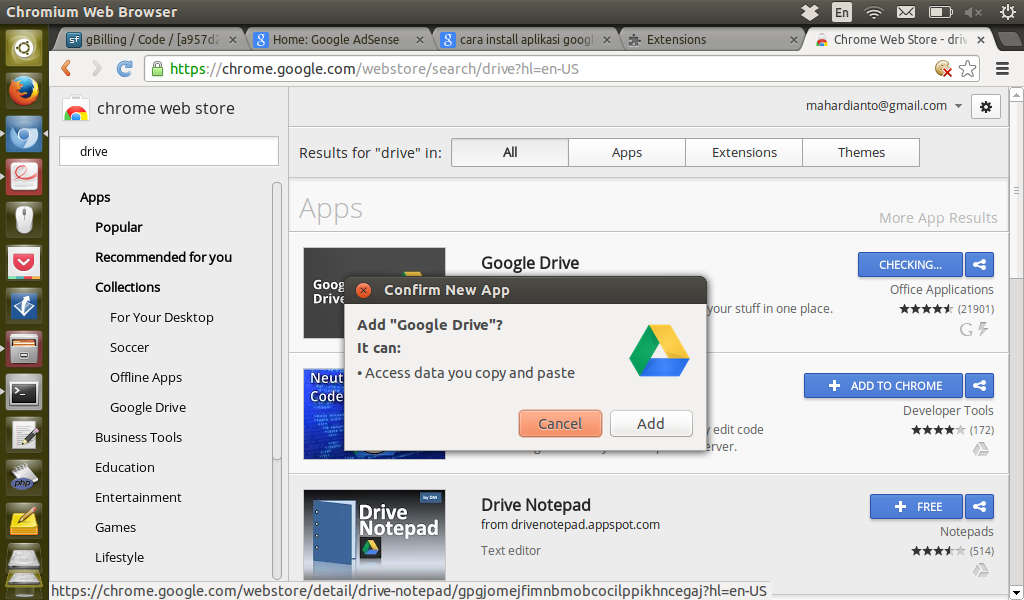The image size is (1024, 600).
Task: Share the Drive Notepad listing
Action: [x=980, y=506]
